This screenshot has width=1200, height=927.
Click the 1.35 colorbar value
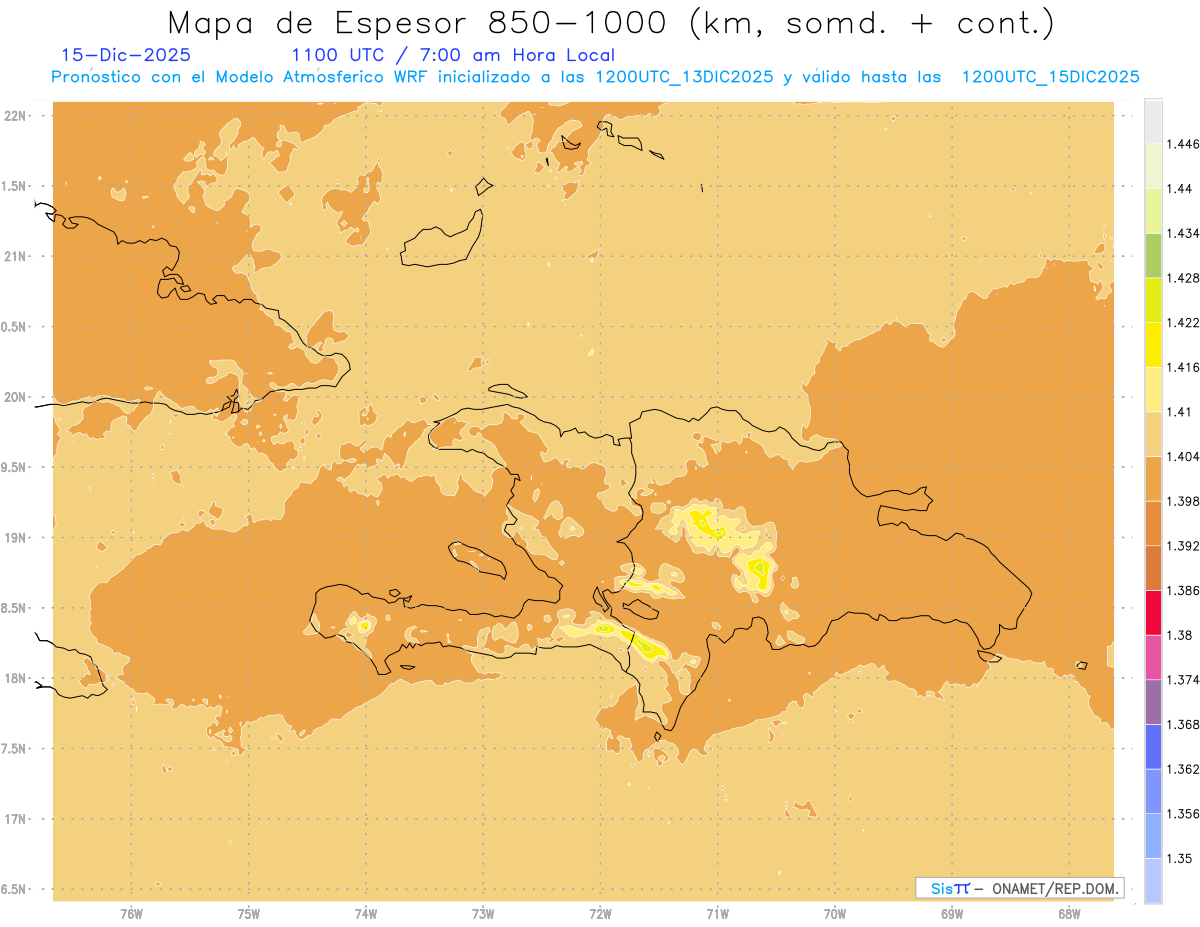pyautogui.click(x=1179, y=858)
